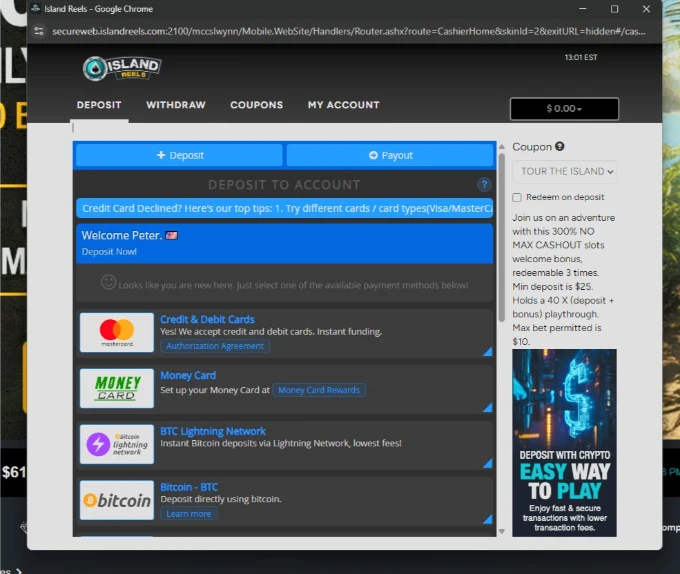Open the Authorization Agreement link
Image resolution: width=680 pixels, height=574 pixels.
pyautogui.click(x=215, y=346)
